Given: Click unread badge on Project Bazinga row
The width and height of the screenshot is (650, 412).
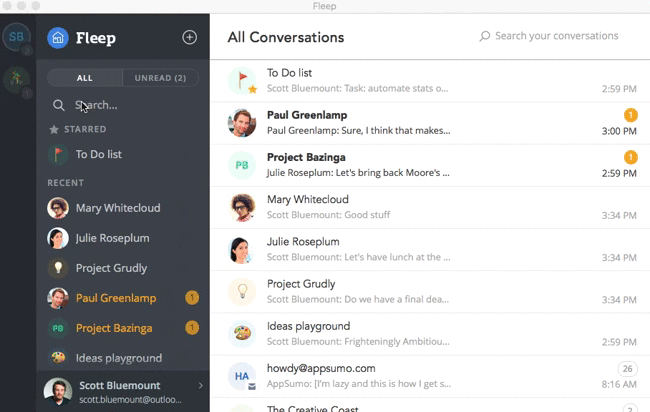Looking at the screenshot, I should (631, 157).
